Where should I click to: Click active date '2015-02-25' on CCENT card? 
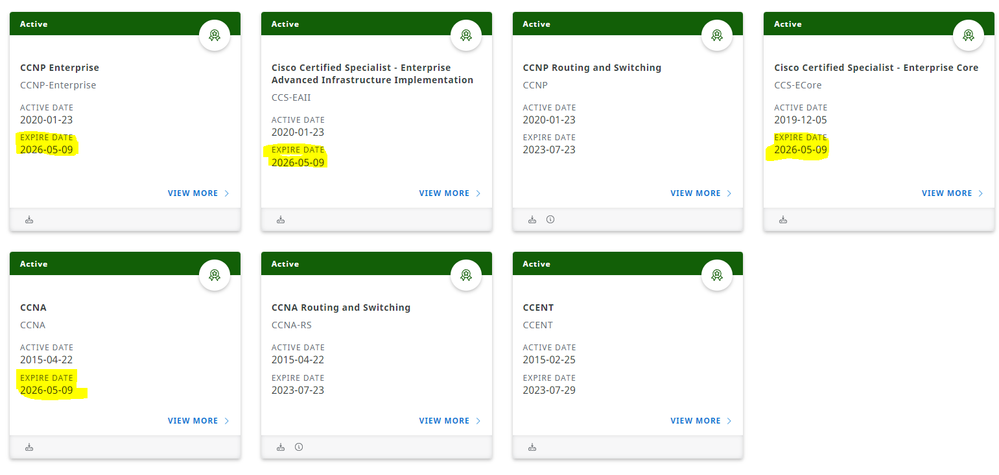(549, 360)
